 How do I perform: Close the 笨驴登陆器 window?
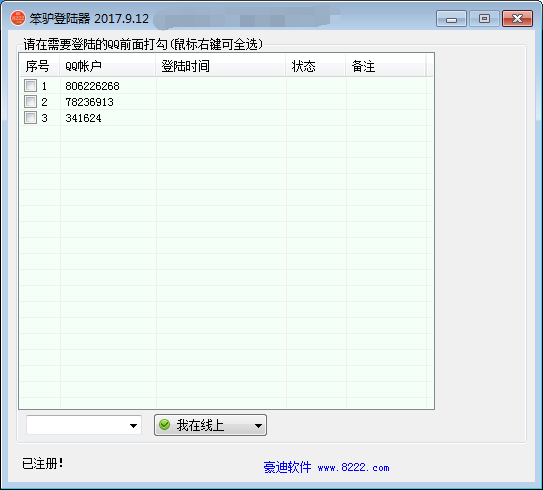click(517, 19)
